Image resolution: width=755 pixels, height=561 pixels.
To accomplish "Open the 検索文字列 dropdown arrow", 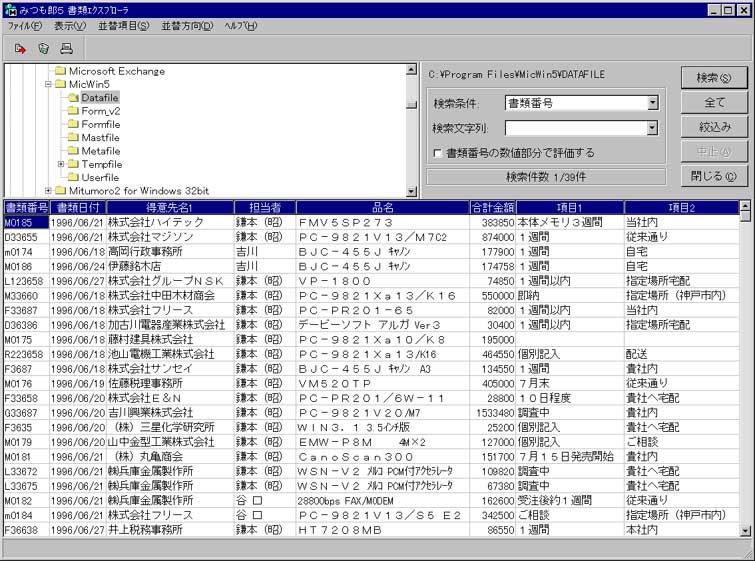I will point(652,128).
